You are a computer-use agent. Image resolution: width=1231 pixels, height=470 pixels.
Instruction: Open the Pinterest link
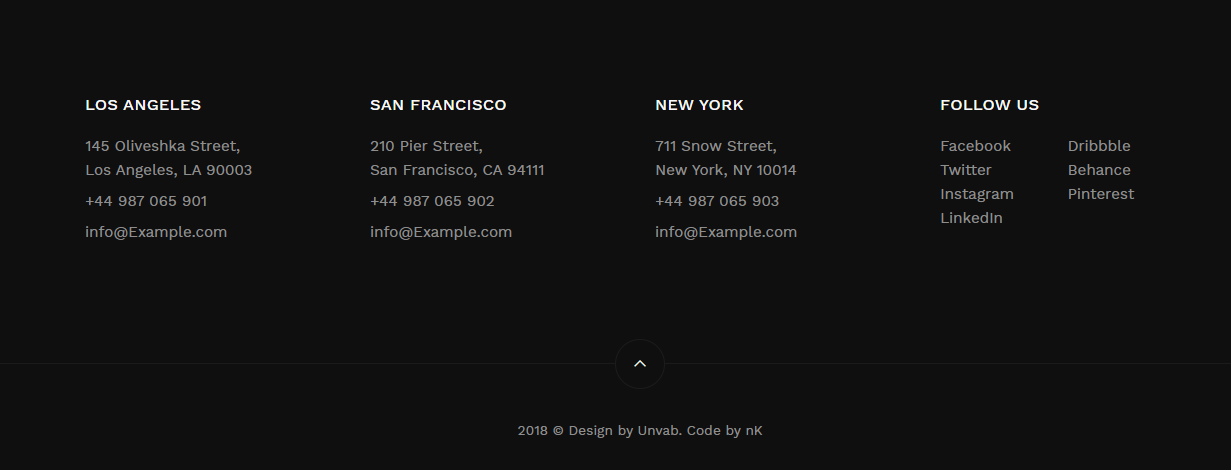click(1101, 194)
